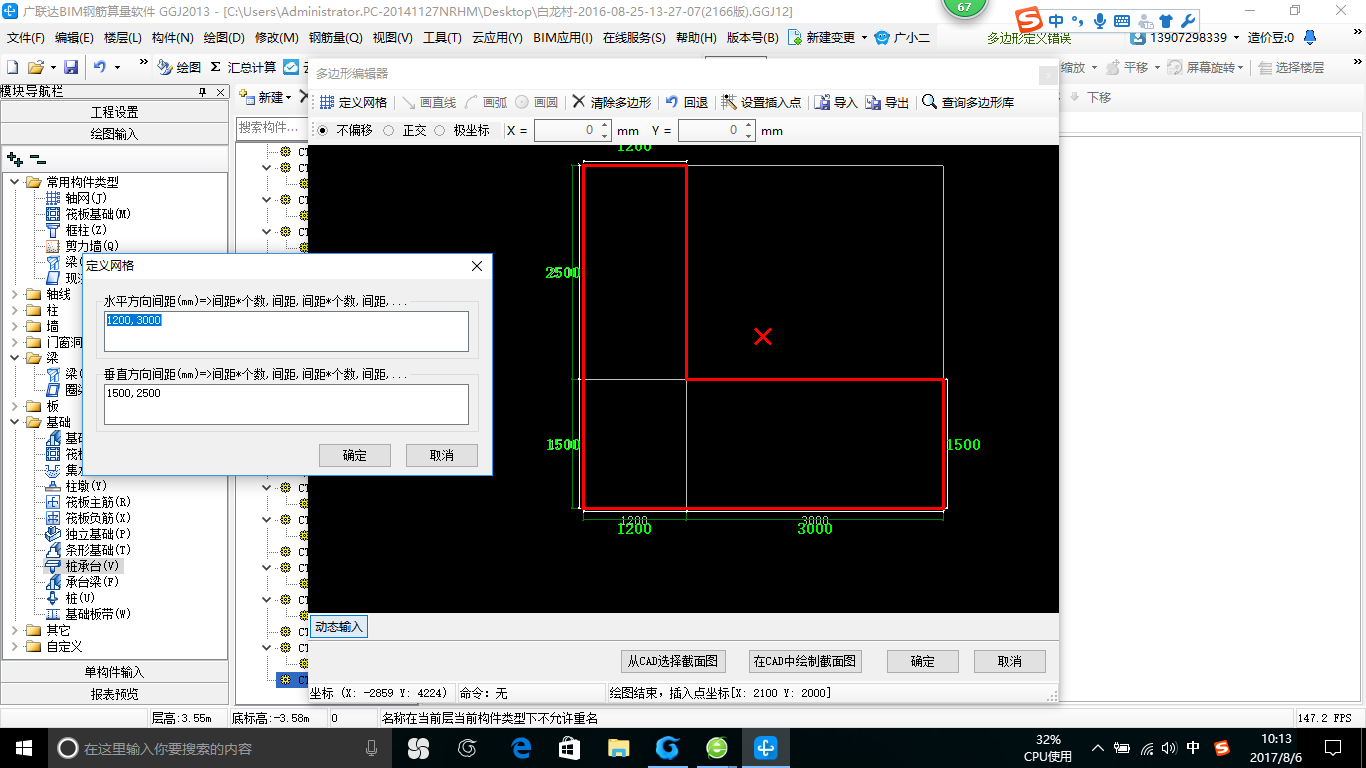Click 取消 in the polygon editor
The width and height of the screenshot is (1366, 768).
[x=1009, y=661]
